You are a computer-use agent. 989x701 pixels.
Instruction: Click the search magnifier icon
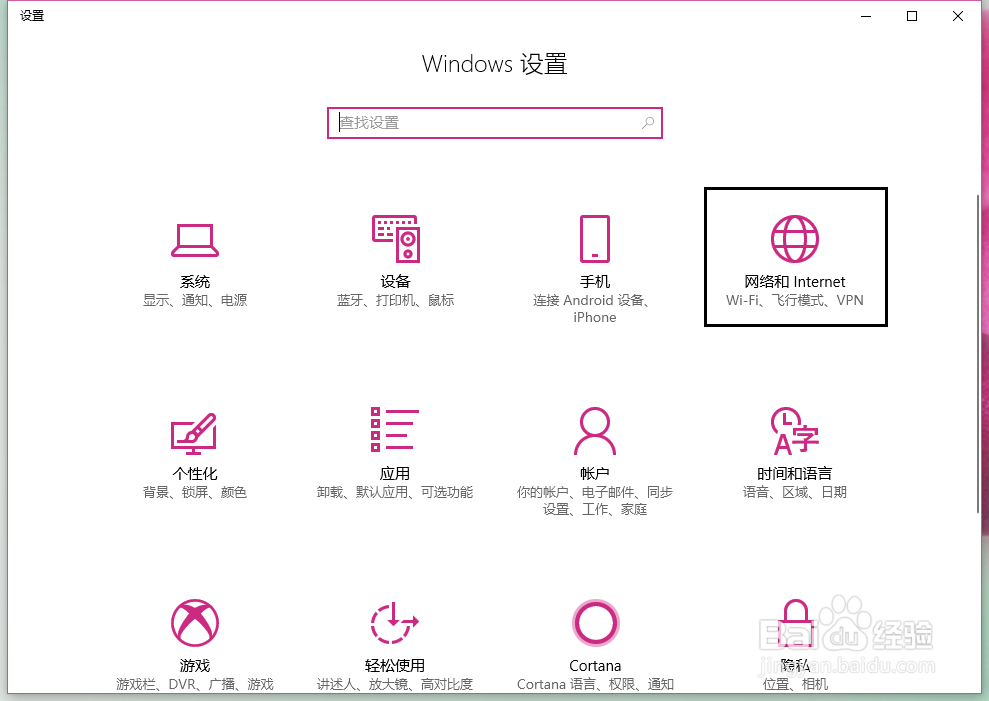648,123
